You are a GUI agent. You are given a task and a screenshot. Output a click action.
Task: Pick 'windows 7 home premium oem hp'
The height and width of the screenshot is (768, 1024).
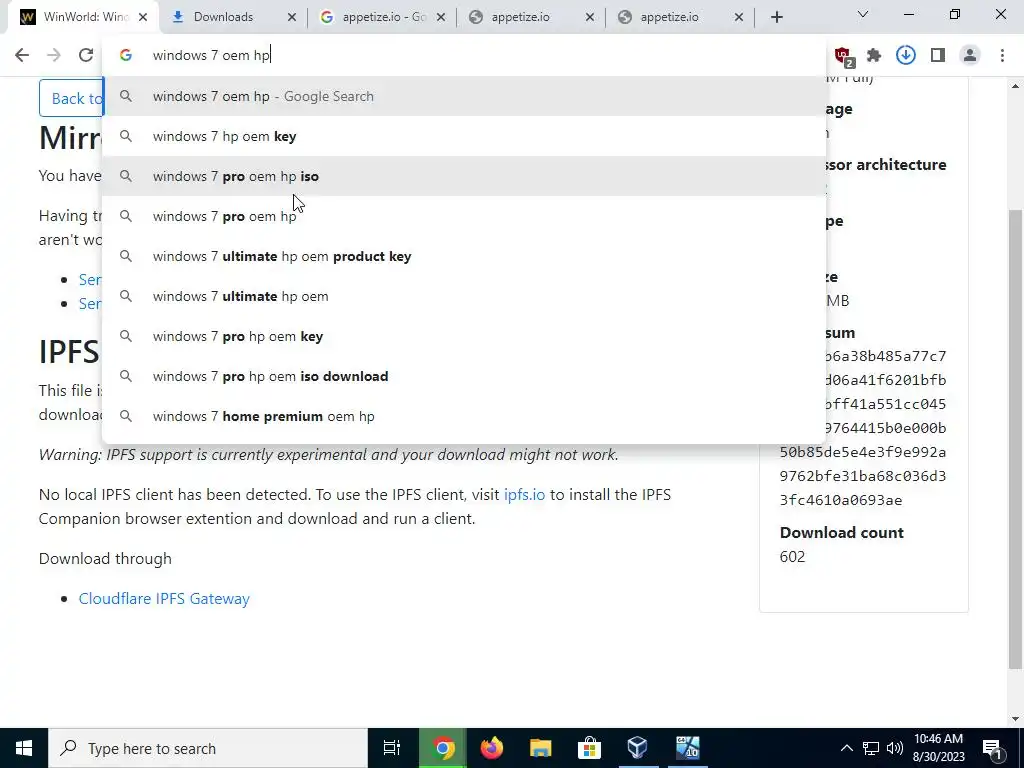coord(464,417)
